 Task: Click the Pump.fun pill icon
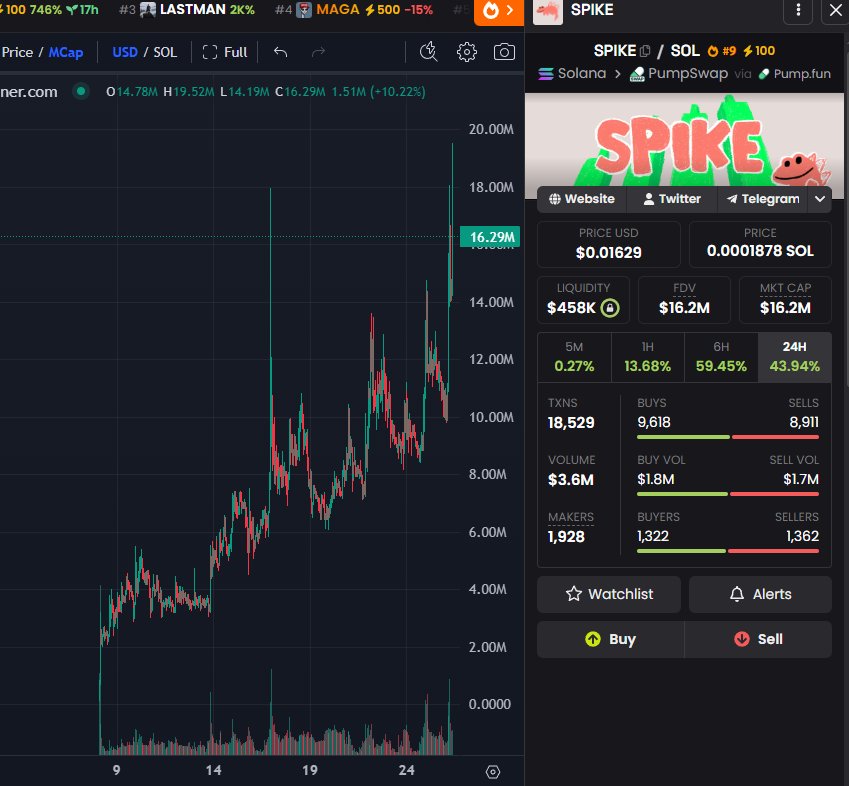coord(763,74)
